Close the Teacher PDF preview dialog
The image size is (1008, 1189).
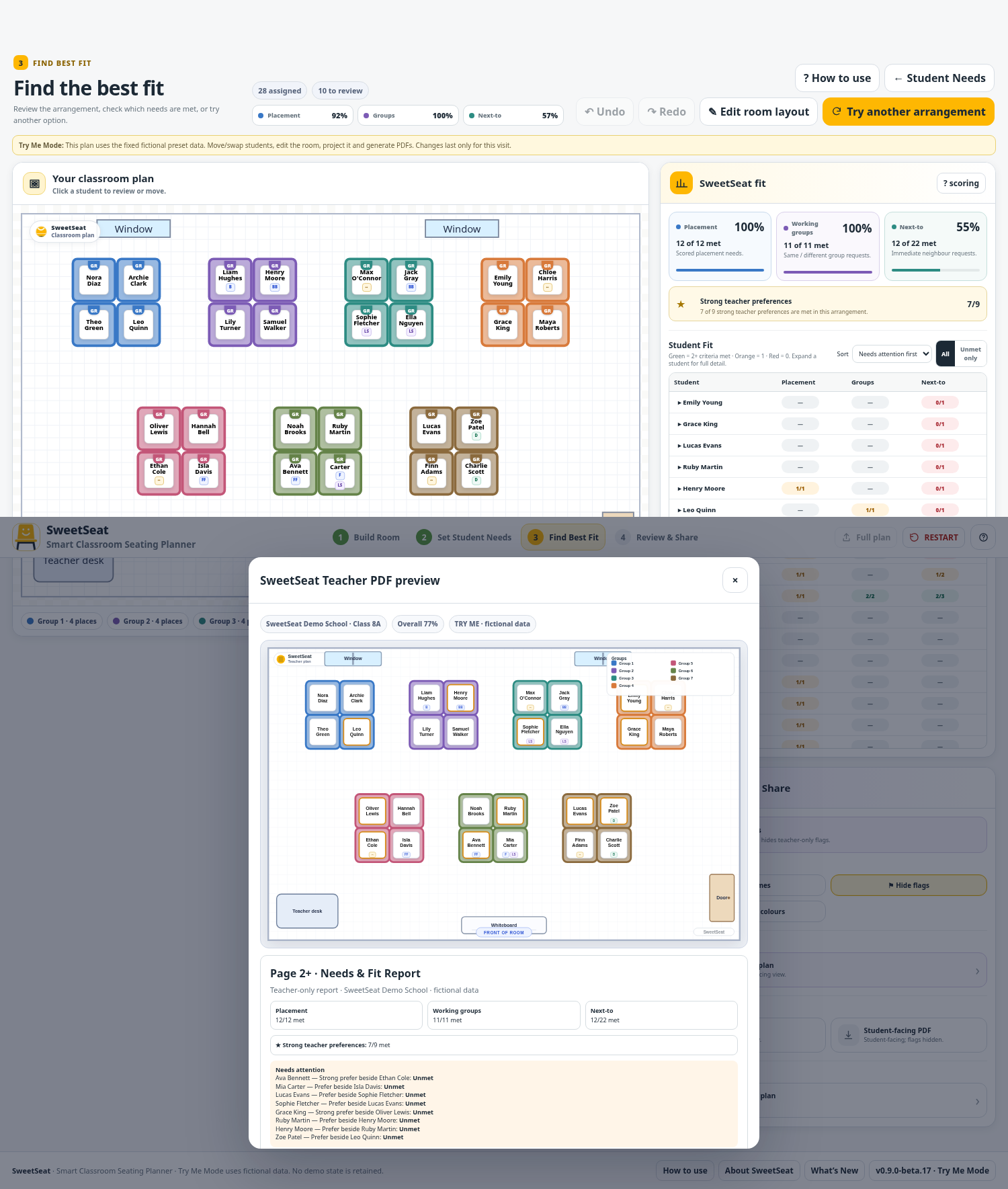point(735,580)
